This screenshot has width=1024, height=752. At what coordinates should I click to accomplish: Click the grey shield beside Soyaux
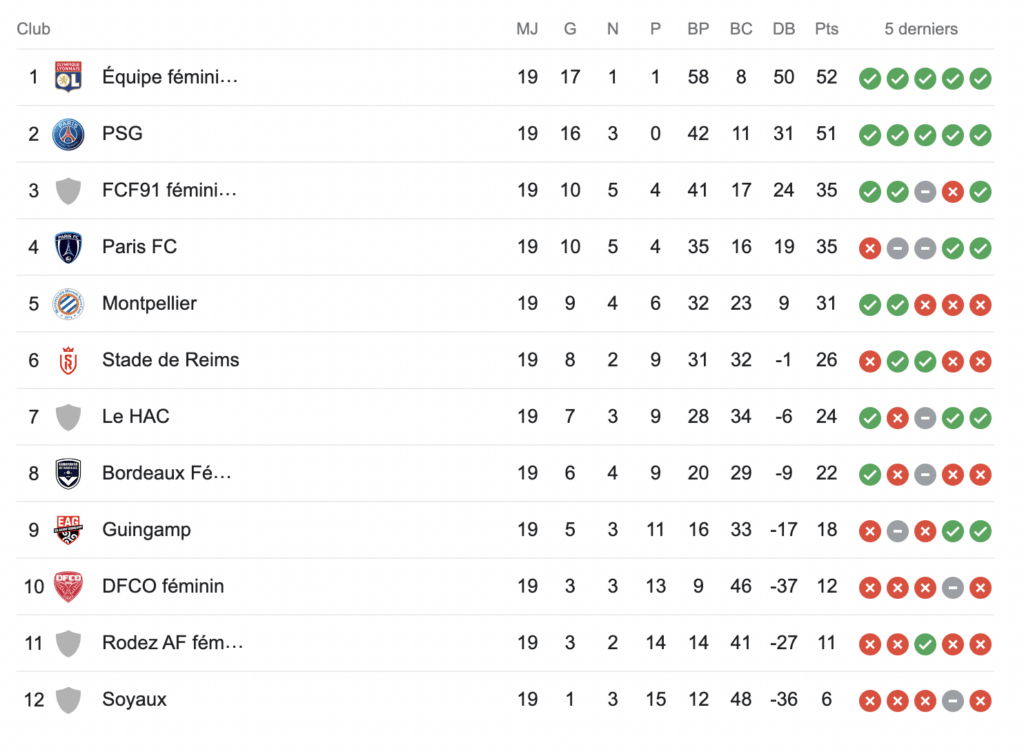(69, 700)
